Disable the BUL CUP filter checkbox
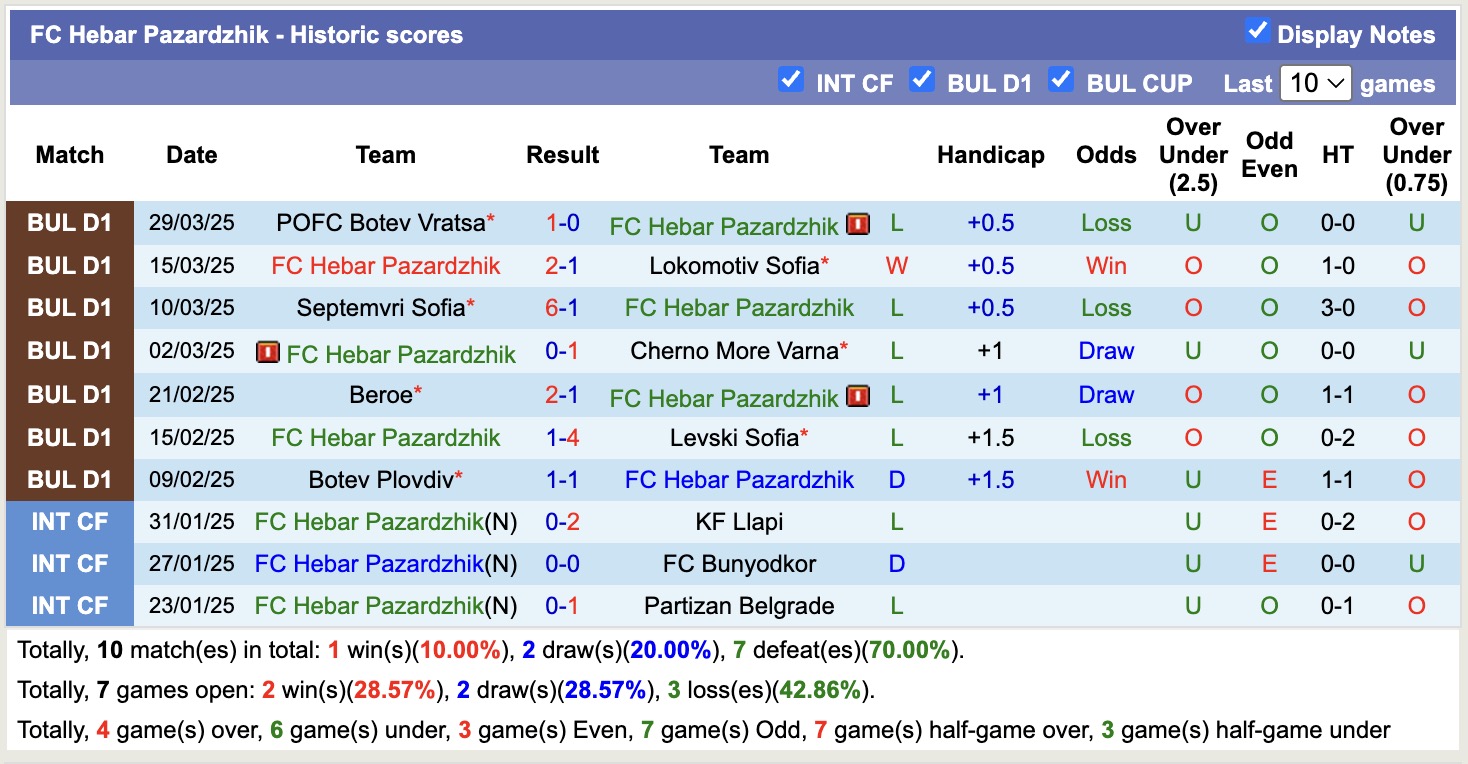 (1061, 80)
